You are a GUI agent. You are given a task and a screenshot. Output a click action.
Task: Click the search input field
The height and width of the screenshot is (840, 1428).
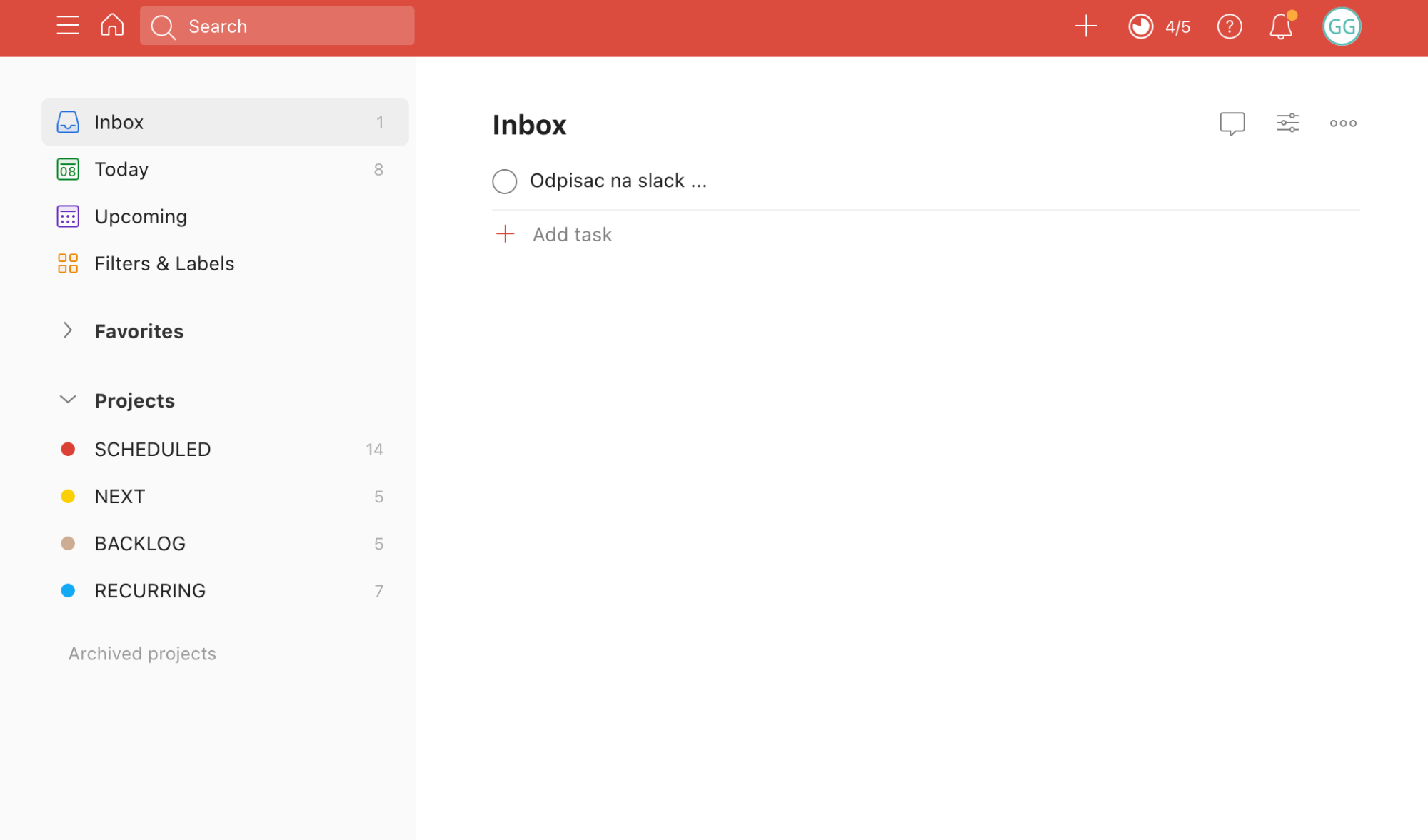[278, 26]
